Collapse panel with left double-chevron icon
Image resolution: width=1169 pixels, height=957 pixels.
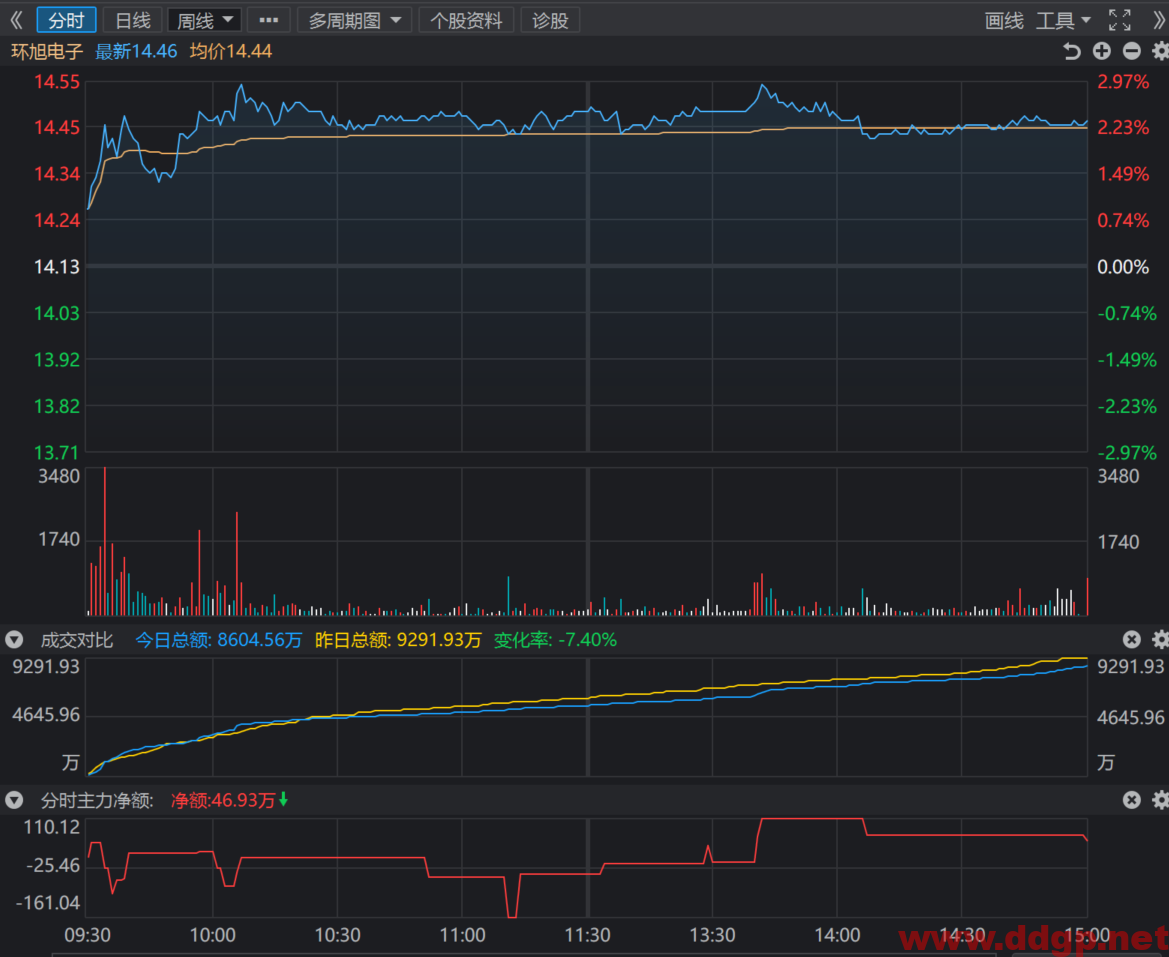point(16,20)
